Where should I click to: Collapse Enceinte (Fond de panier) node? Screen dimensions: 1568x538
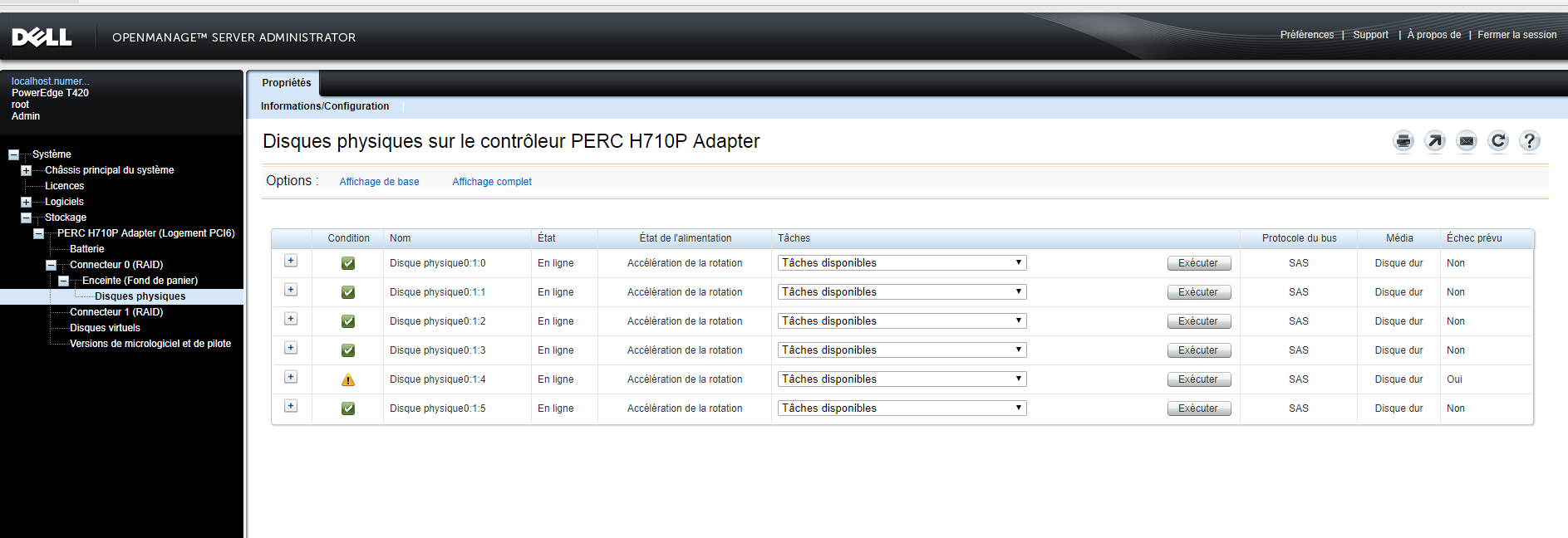[x=63, y=281]
